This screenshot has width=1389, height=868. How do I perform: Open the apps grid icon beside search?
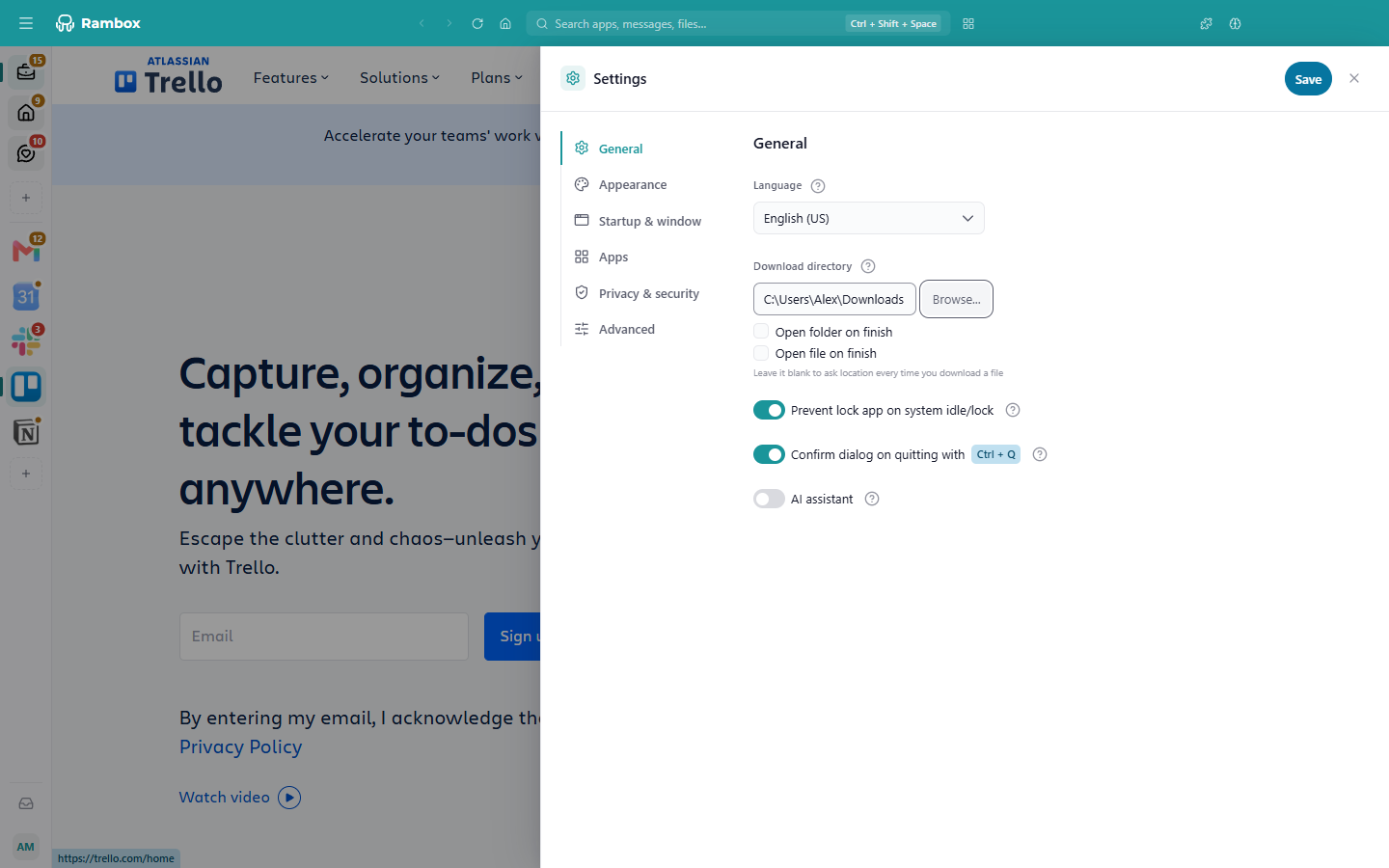coord(968,23)
